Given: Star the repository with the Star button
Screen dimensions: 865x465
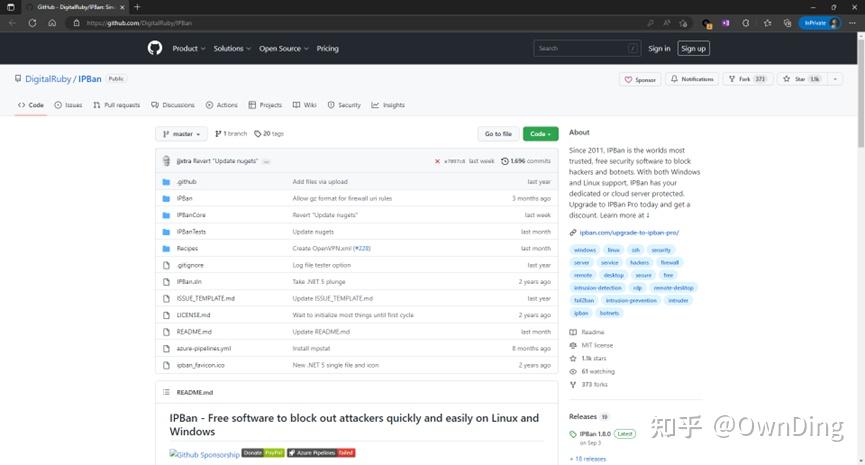Looking at the screenshot, I should tap(803, 79).
